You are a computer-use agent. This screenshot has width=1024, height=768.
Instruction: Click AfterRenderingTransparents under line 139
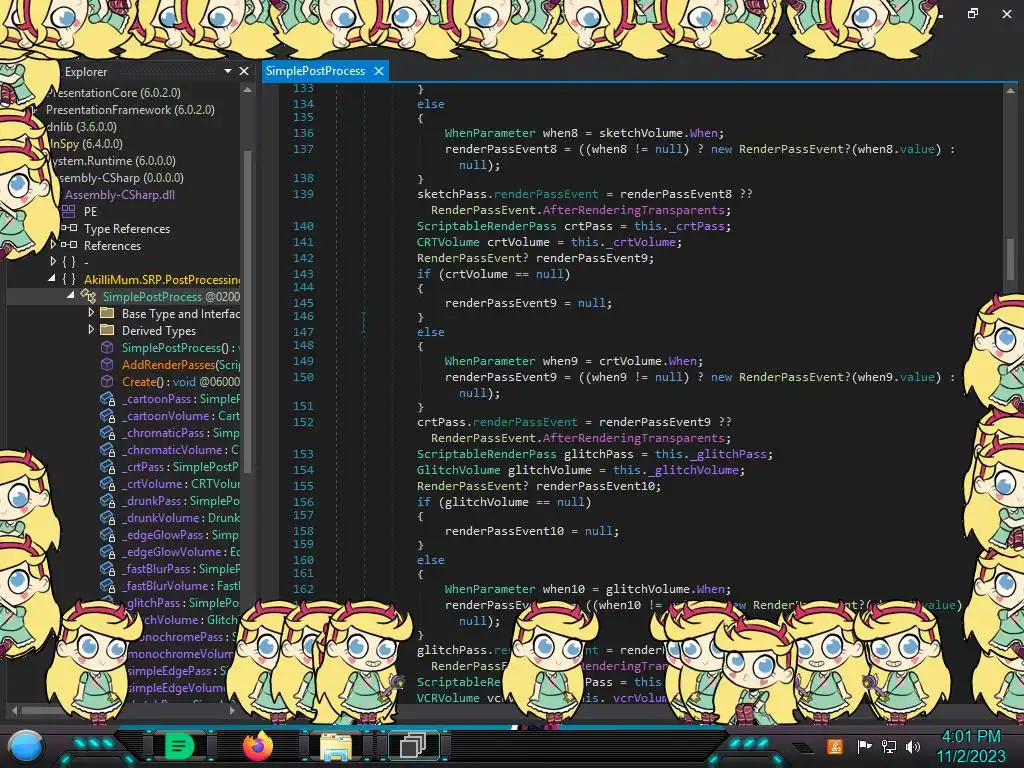tap(634, 210)
